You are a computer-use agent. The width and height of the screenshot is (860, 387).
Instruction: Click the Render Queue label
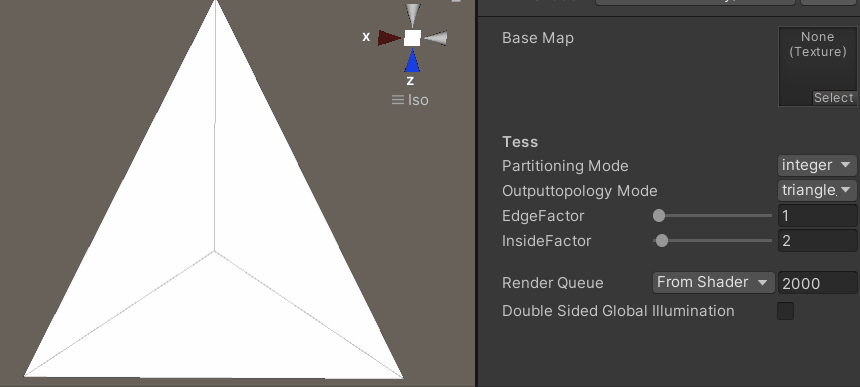point(552,283)
